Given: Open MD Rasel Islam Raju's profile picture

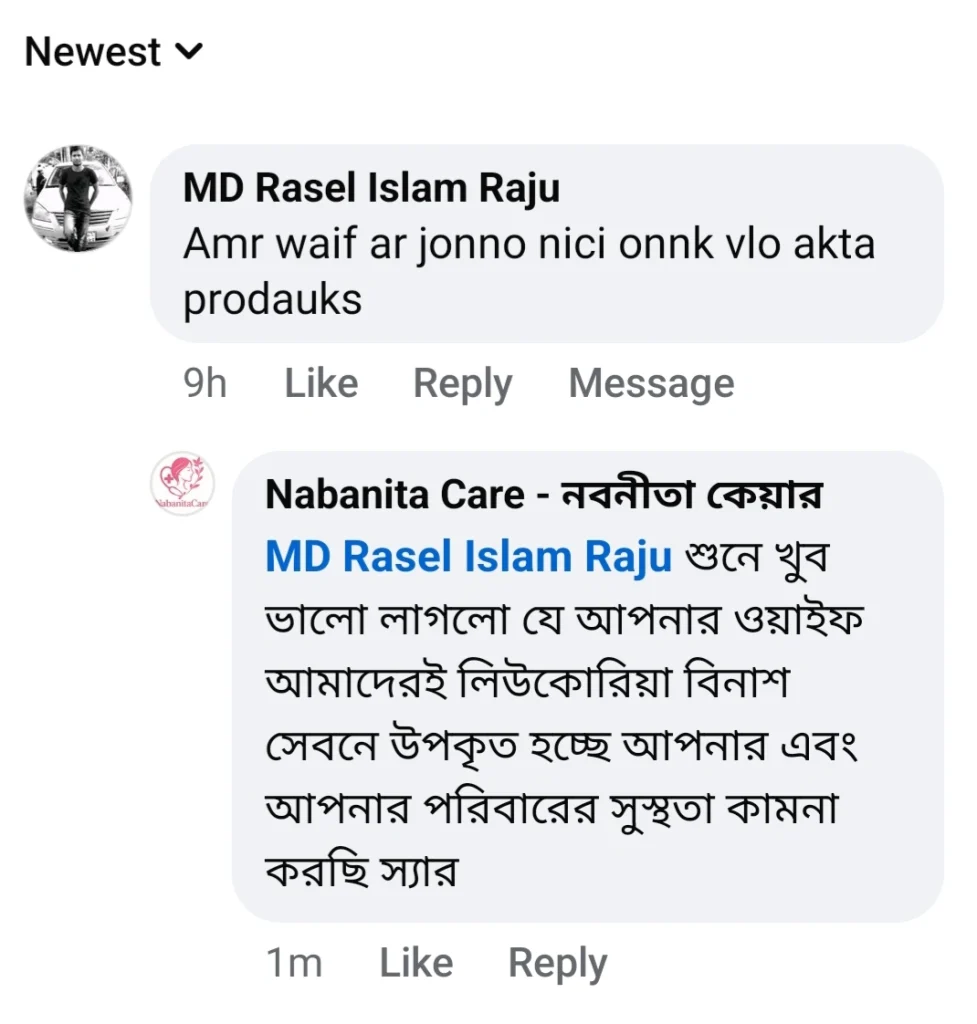Looking at the screenshot, I should click(77, 197).
